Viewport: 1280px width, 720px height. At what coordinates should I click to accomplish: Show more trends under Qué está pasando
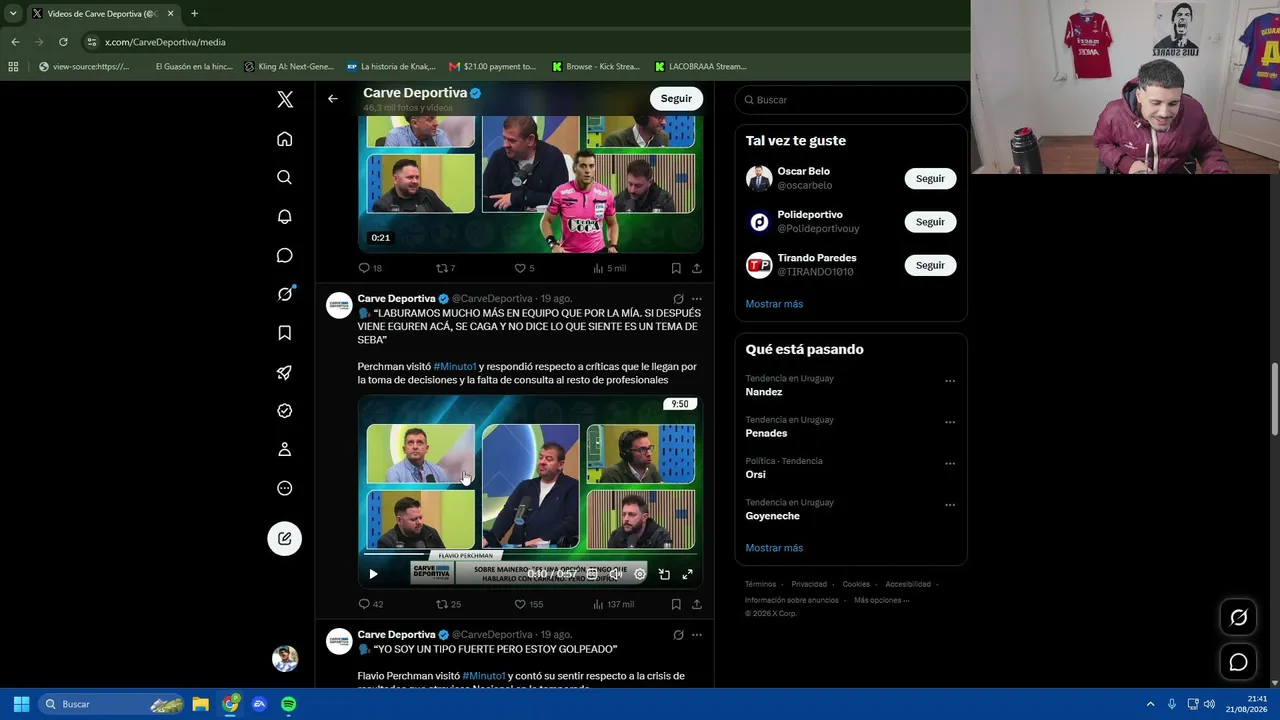[x=774, y=548]
